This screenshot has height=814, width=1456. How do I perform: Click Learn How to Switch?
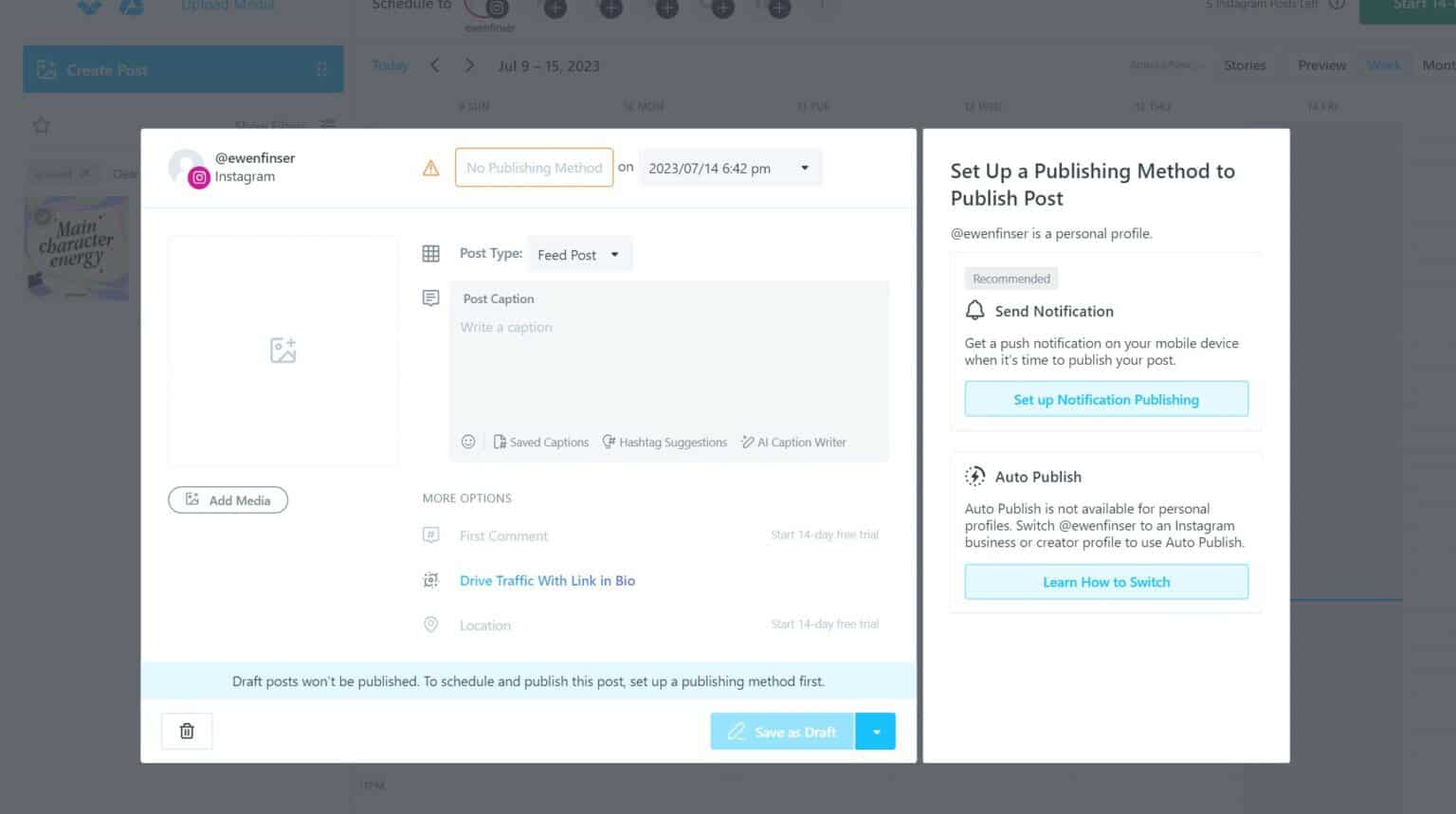tap(1105, 581)
